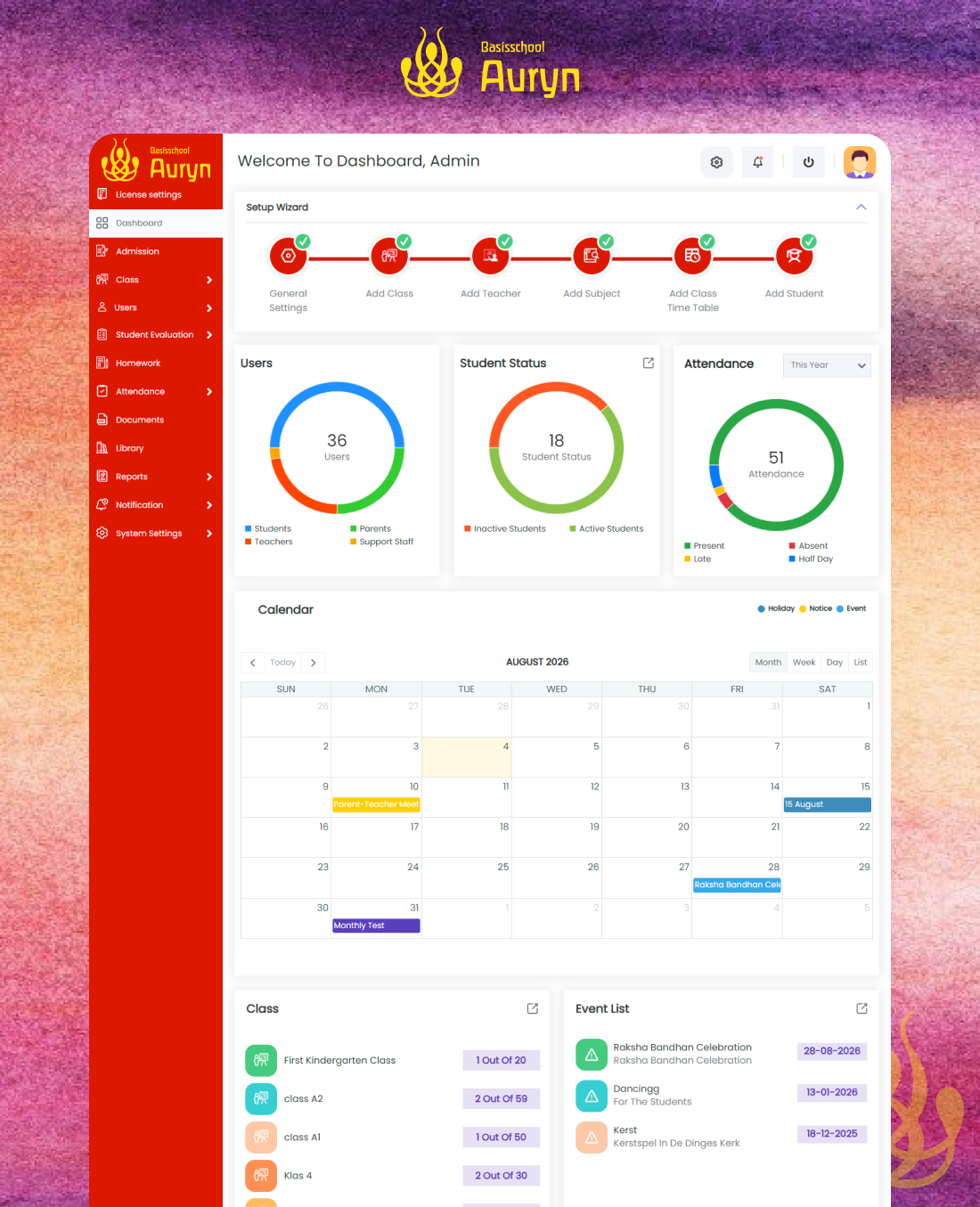Open License settings in sidebar
The image size is (980, 1207).
(x=156, y=194)
